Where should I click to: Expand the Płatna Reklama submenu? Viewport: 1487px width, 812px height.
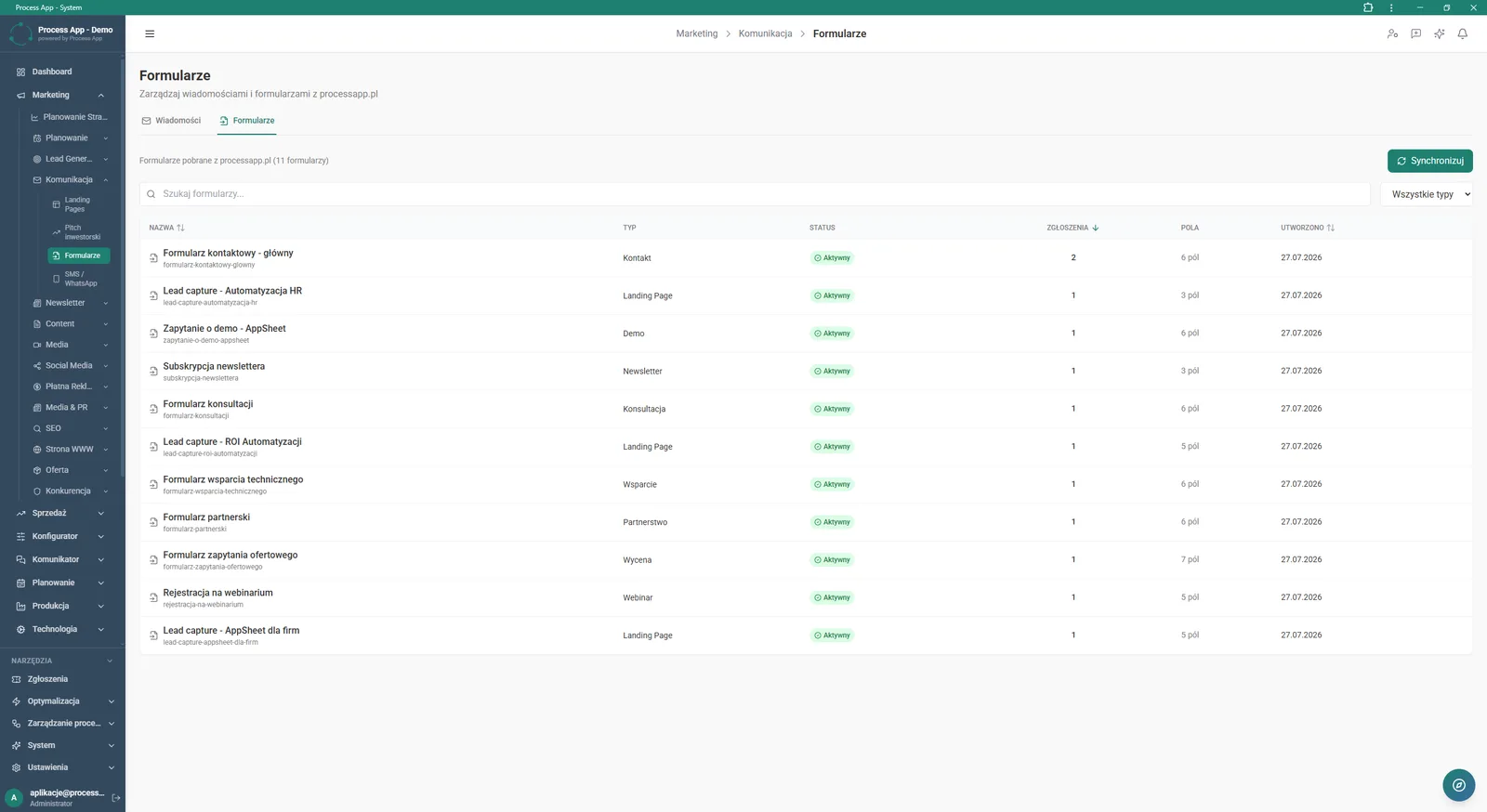click(106, 386)
